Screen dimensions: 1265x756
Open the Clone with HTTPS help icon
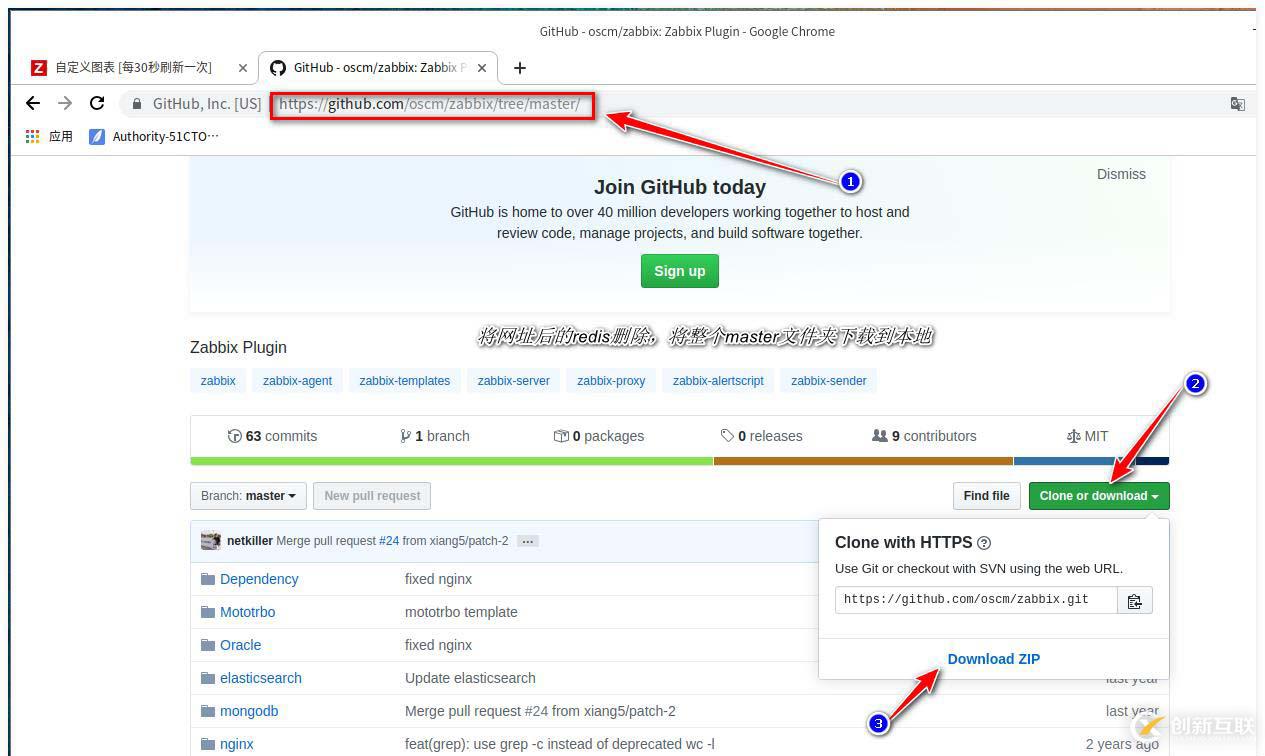pyautogui.click(x=984, y=543)
